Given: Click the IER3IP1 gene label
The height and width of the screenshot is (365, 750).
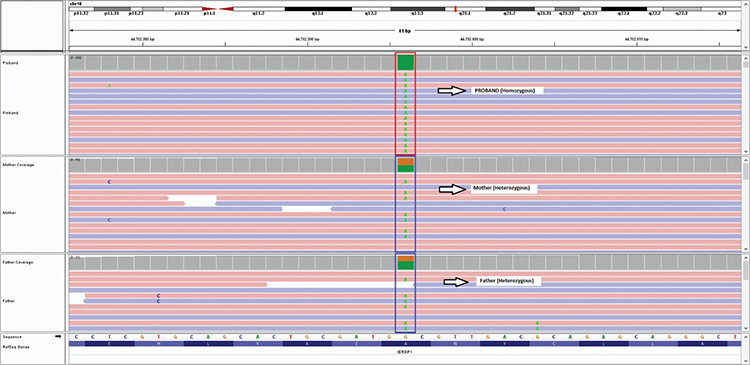Looking at the screenshot, I should pos(405,351).
